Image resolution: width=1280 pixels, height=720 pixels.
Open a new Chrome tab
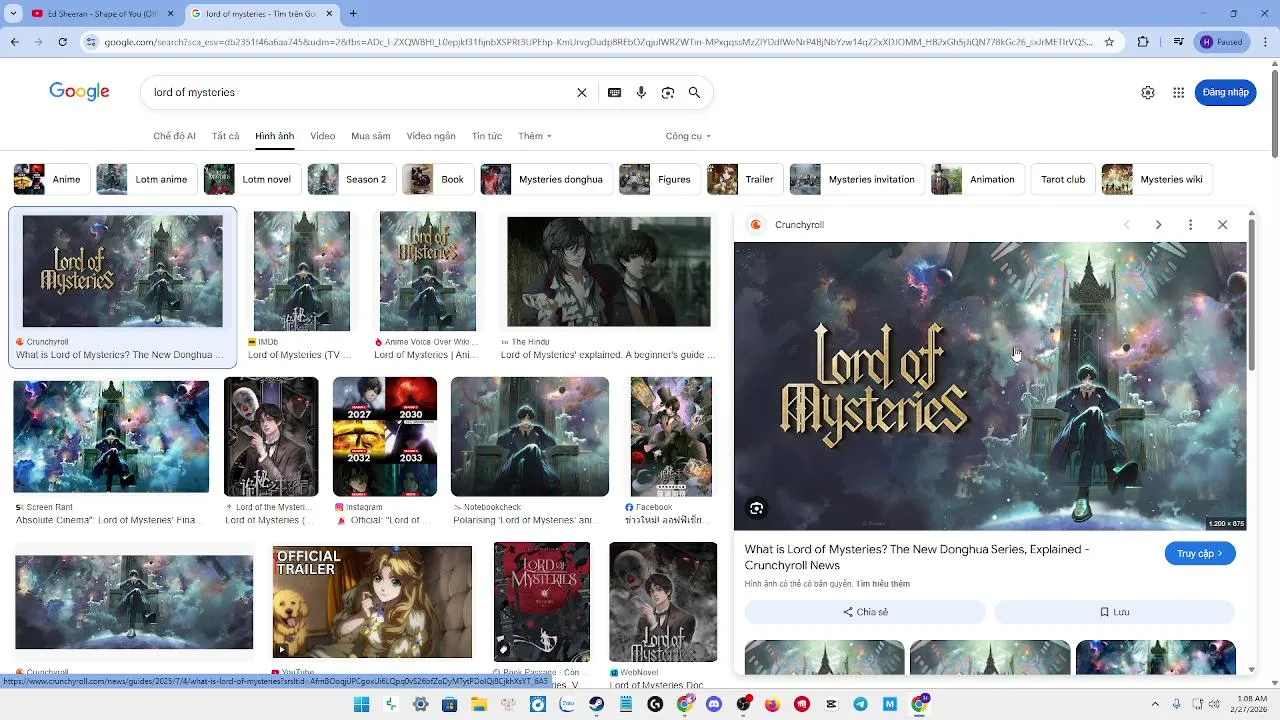[353, 14]
